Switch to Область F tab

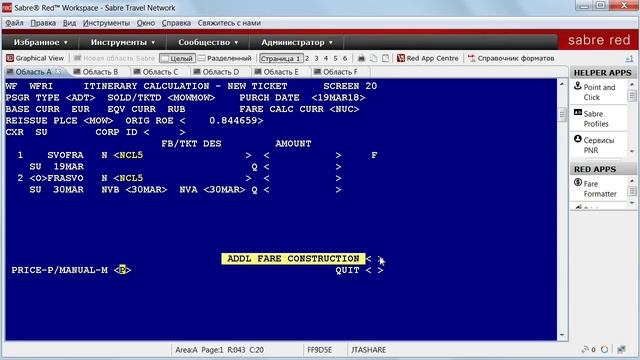pyautogui.click(x=336, y=72)
